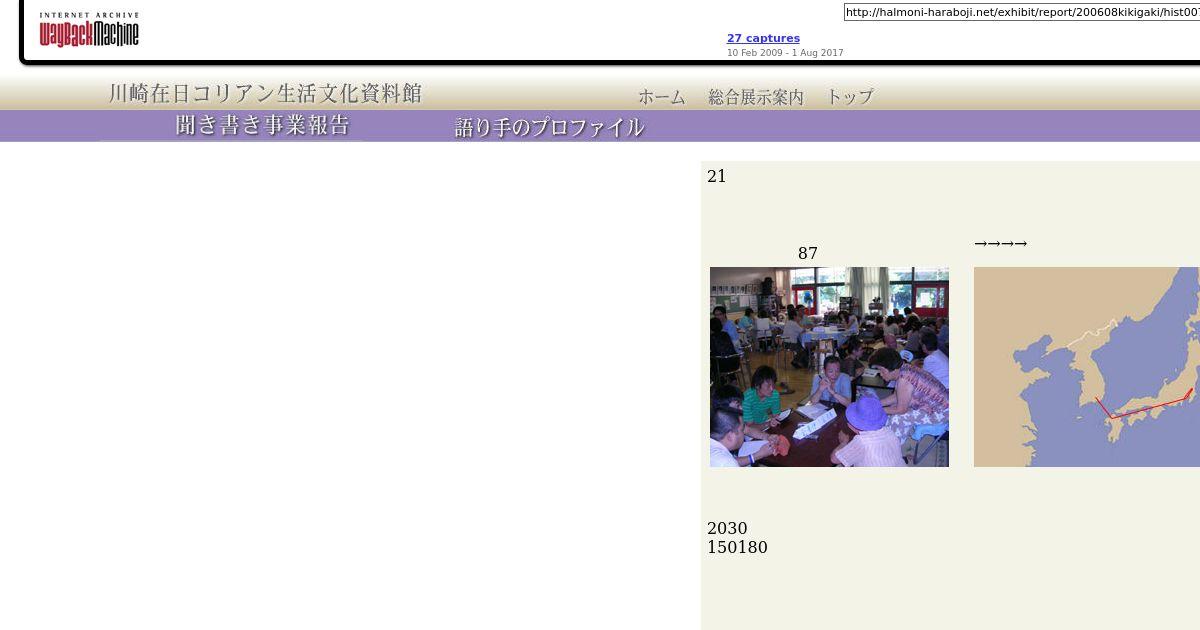Open the 27 captures link

click(763, 38)
